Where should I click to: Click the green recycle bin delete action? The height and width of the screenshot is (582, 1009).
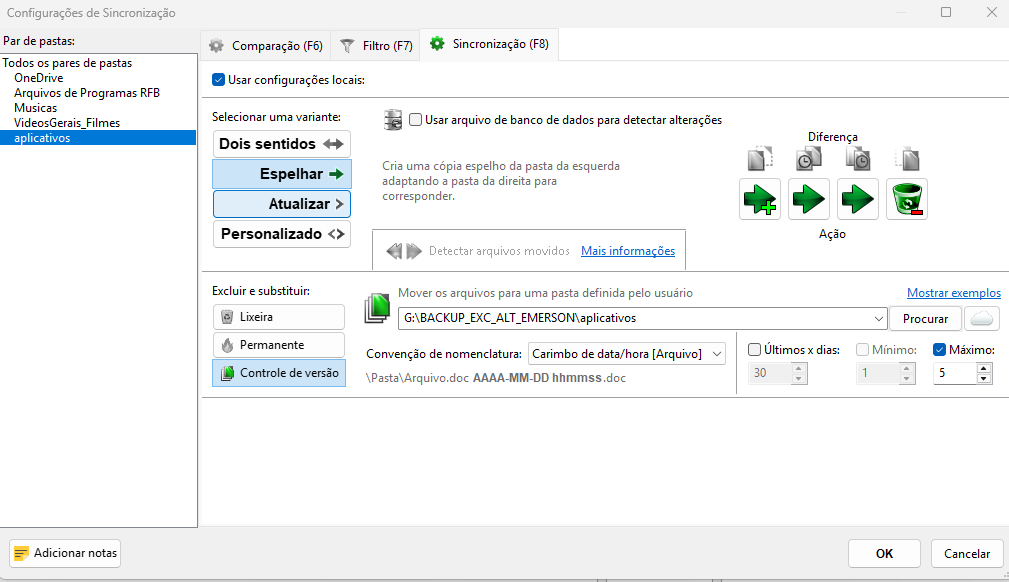click(907, 199)
